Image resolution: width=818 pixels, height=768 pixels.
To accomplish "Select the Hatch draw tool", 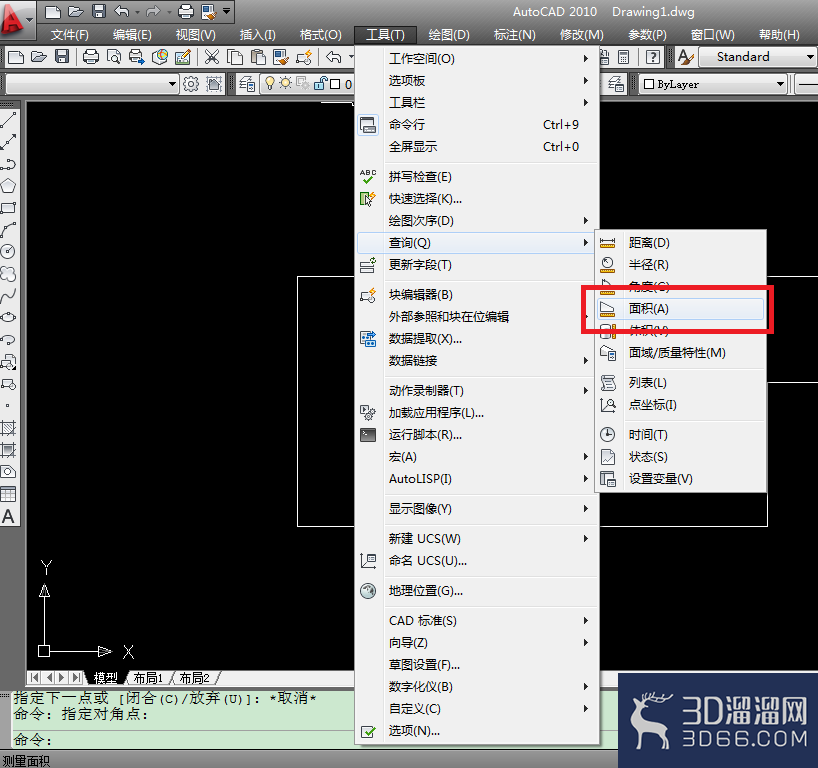I will pos(8,428).
